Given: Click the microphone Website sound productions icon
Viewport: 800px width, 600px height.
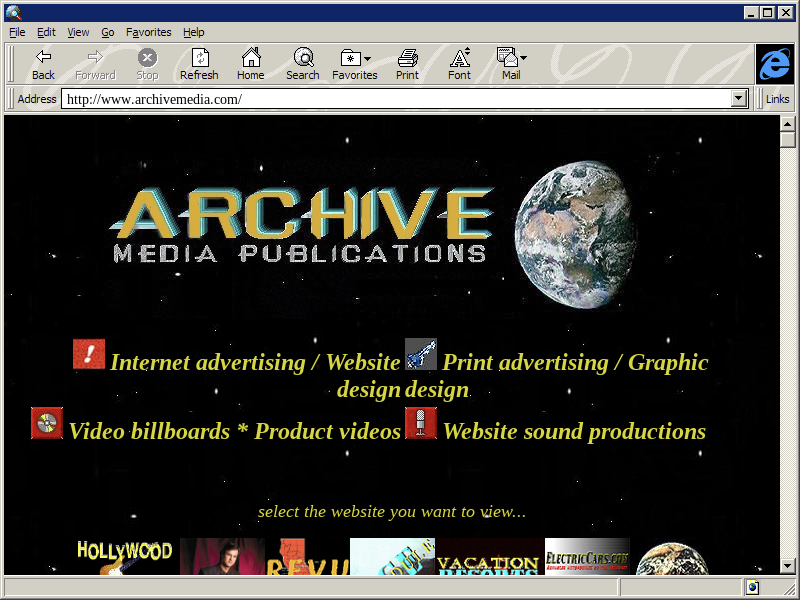Looking at the screenshot, I should tap(421, 423).
